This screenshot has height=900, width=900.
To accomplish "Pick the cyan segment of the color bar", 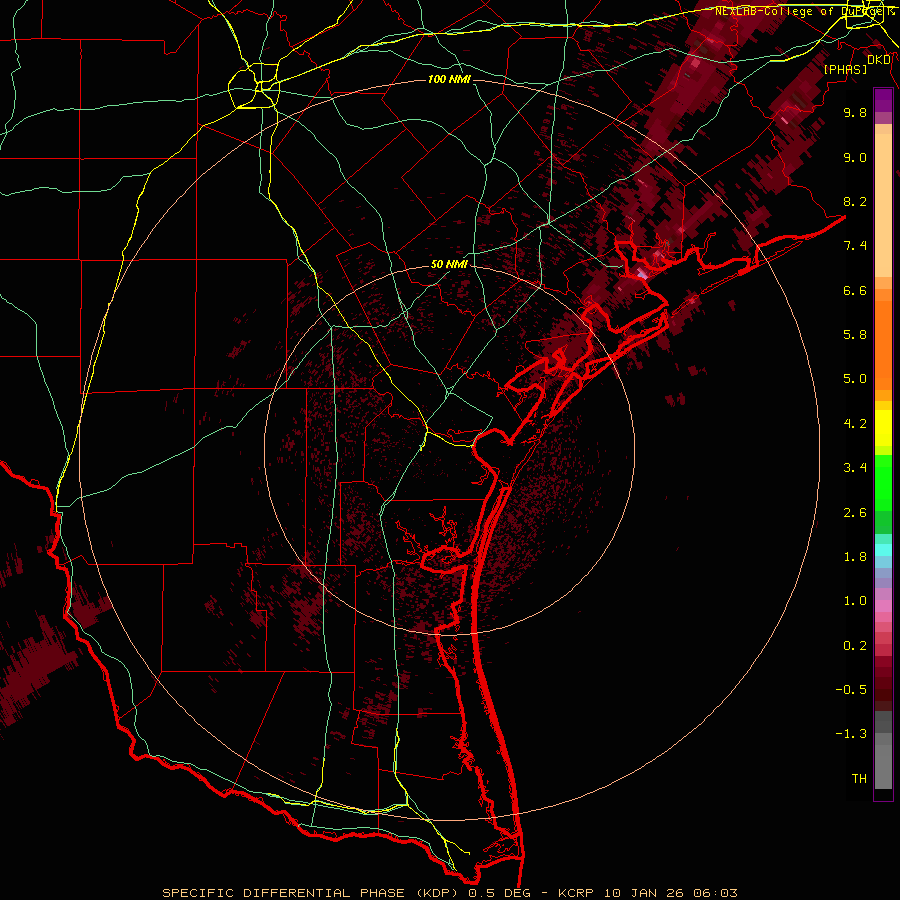I will 883,550.
